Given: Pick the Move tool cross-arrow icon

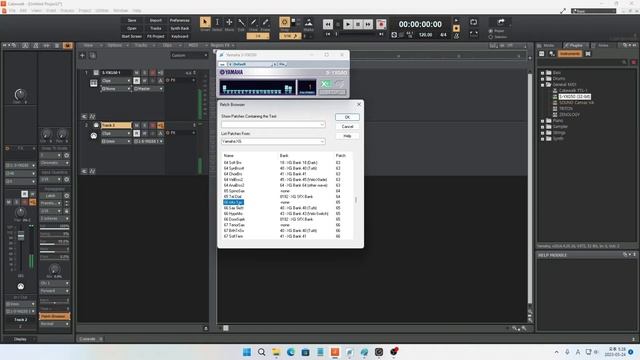Looking at the screenshot, I should (x=229, y=22).
